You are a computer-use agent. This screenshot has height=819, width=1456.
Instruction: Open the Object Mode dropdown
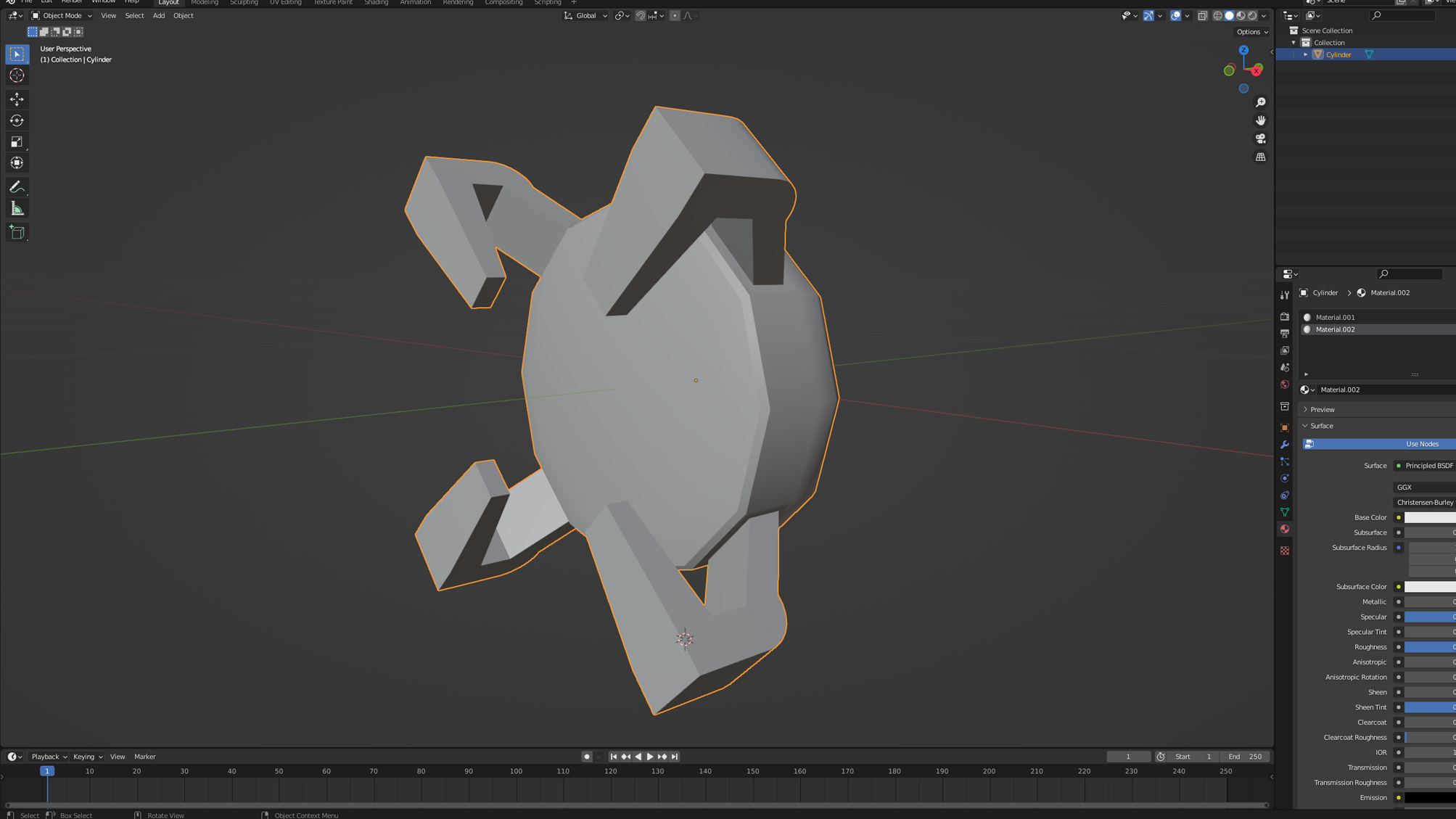(x=62, y=15)
